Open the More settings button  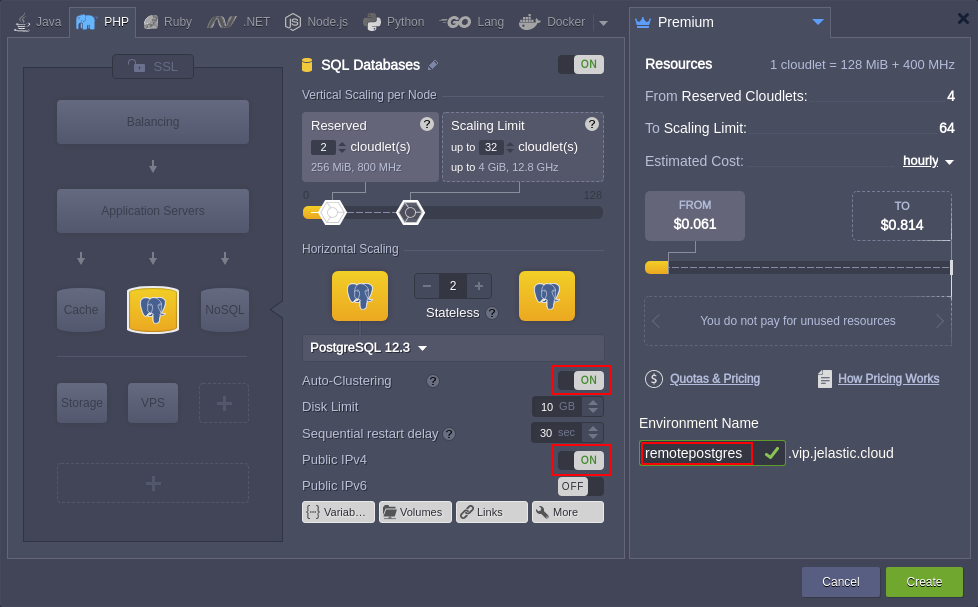[568, 512]
